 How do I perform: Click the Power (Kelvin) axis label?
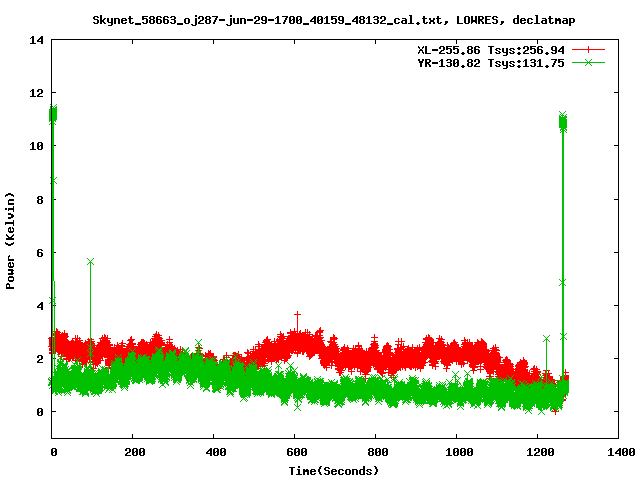point(10,241)
